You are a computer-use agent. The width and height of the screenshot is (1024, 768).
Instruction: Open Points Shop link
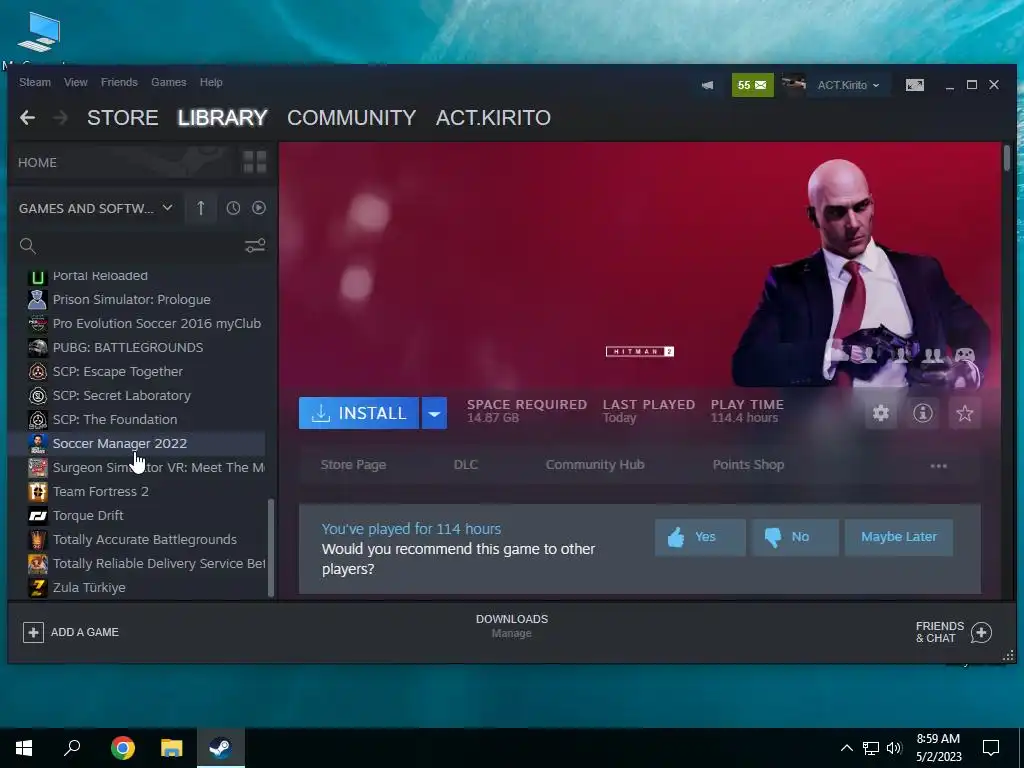pyautogui.click(x=748, y=464)
